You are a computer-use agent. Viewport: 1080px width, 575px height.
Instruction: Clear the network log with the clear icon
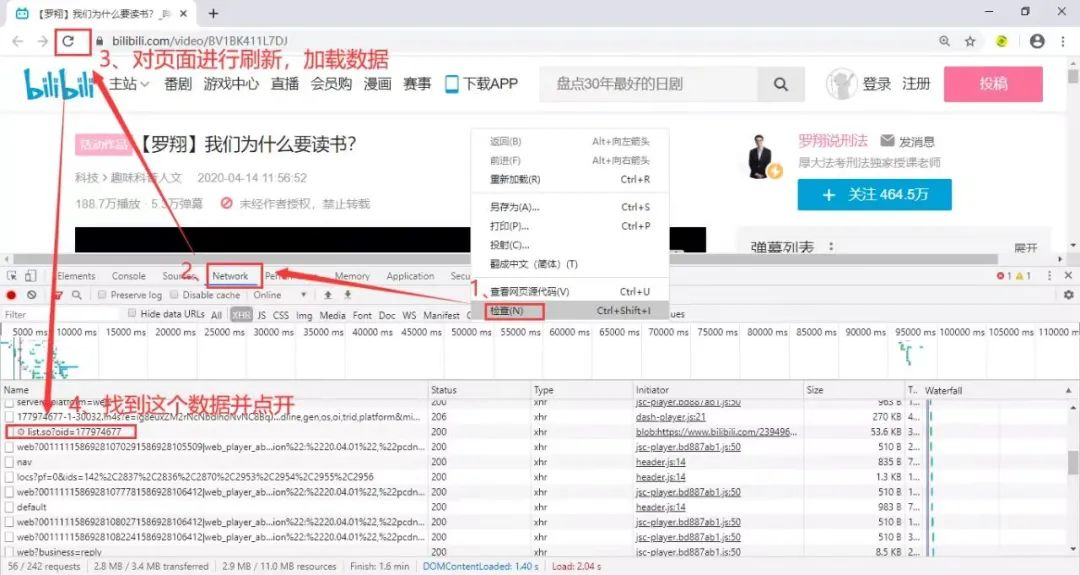tap(32, 295)
